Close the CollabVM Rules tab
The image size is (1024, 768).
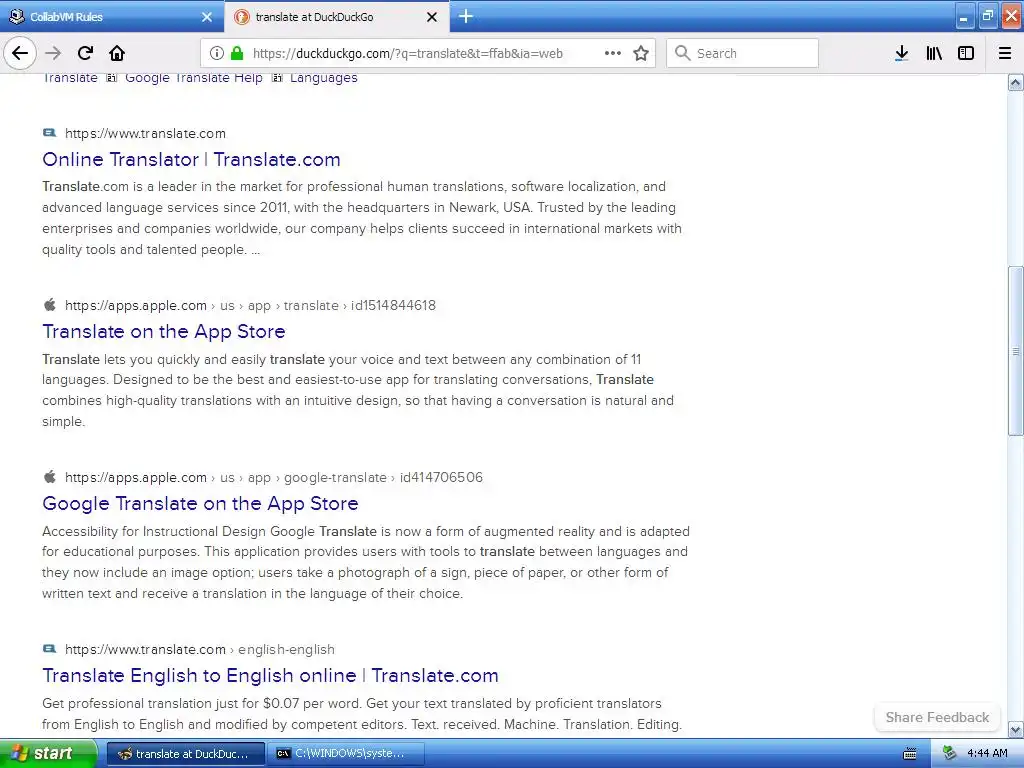click(207, 17)
